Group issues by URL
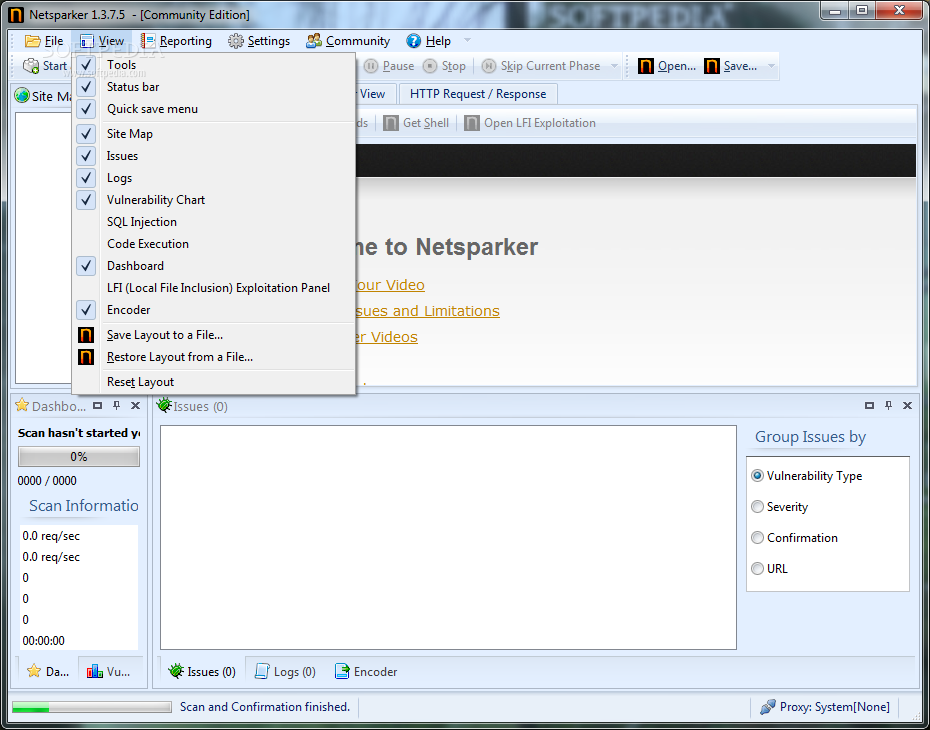This screenshot has width=930, height=730. tap(757, 568)
